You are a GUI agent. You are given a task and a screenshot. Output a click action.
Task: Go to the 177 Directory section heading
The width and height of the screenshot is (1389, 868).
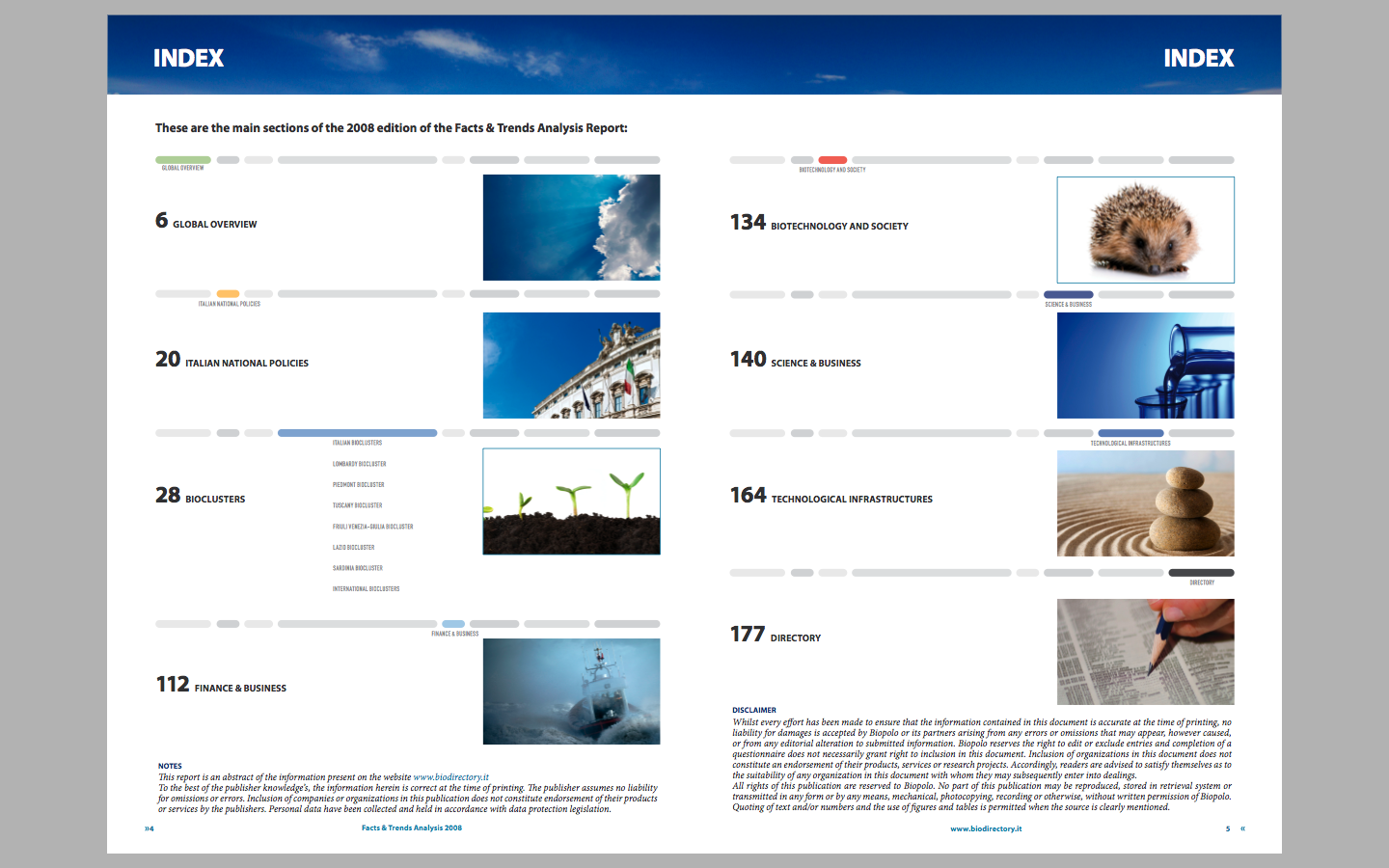point(776,635)
